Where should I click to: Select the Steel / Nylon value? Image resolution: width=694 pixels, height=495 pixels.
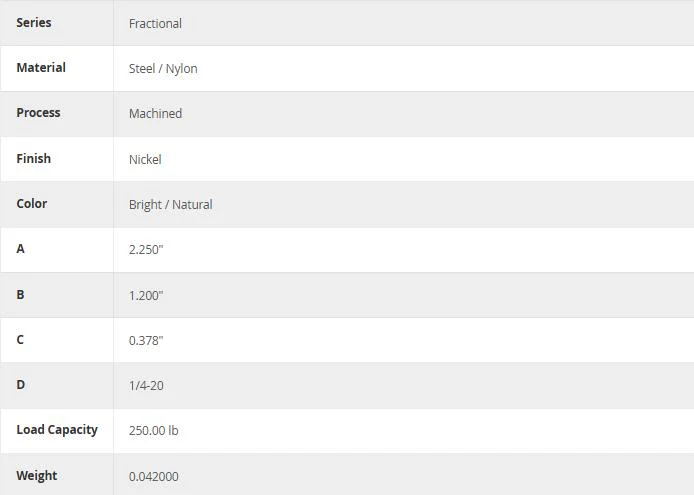(x=163, y=69)
